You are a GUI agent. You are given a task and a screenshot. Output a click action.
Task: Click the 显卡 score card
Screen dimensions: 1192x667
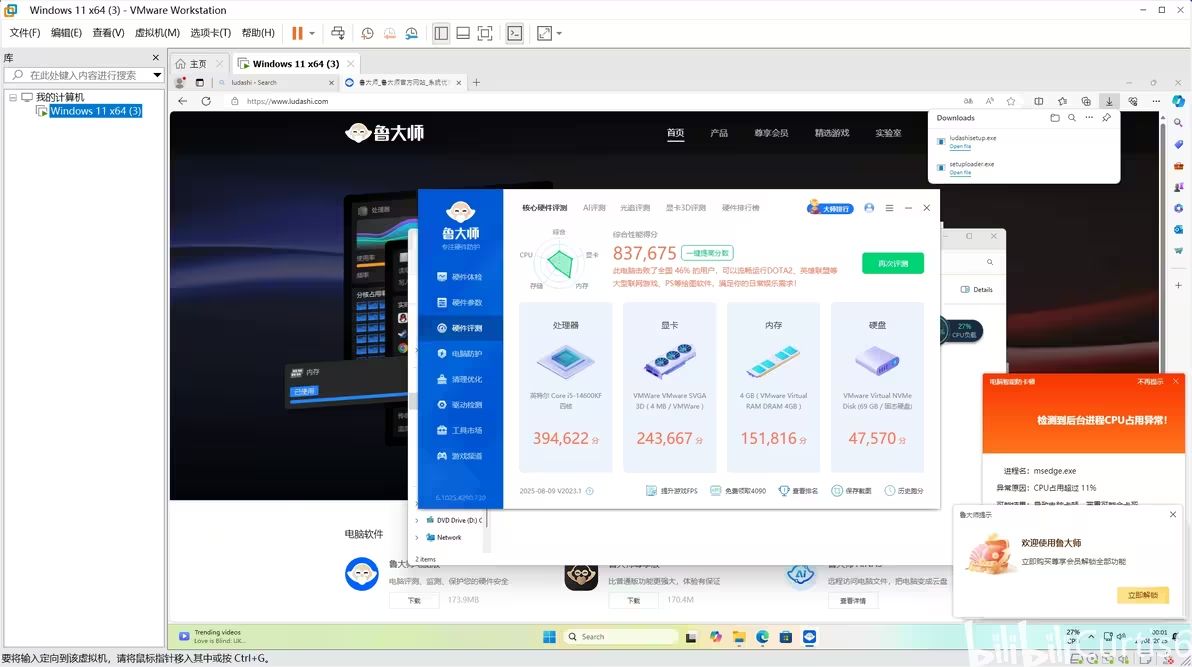[x=670, y=387]
